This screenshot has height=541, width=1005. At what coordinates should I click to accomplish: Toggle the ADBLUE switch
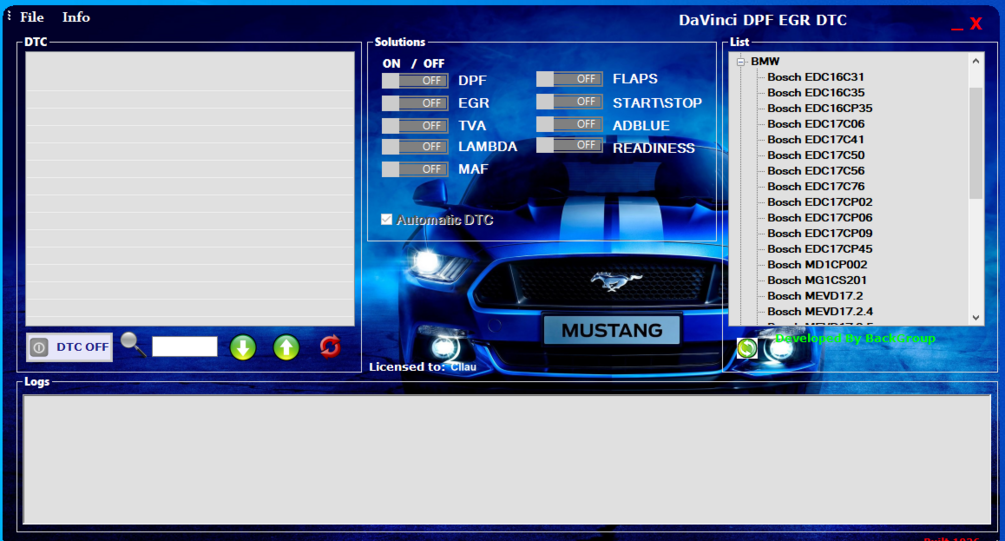[569, 124]
